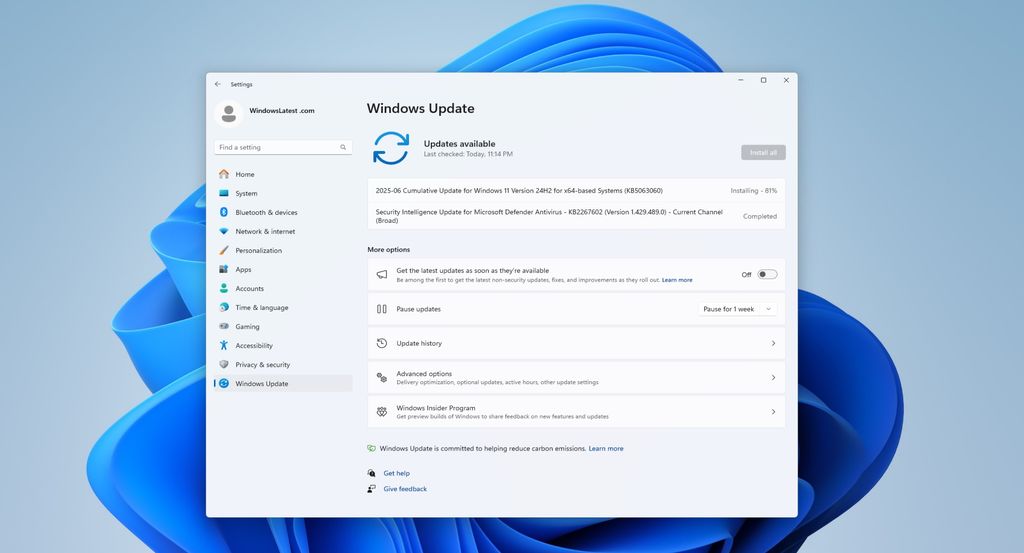Expand the Windows Insider Program chevron
1024x553 pixels.
click(x=773, y=412)
